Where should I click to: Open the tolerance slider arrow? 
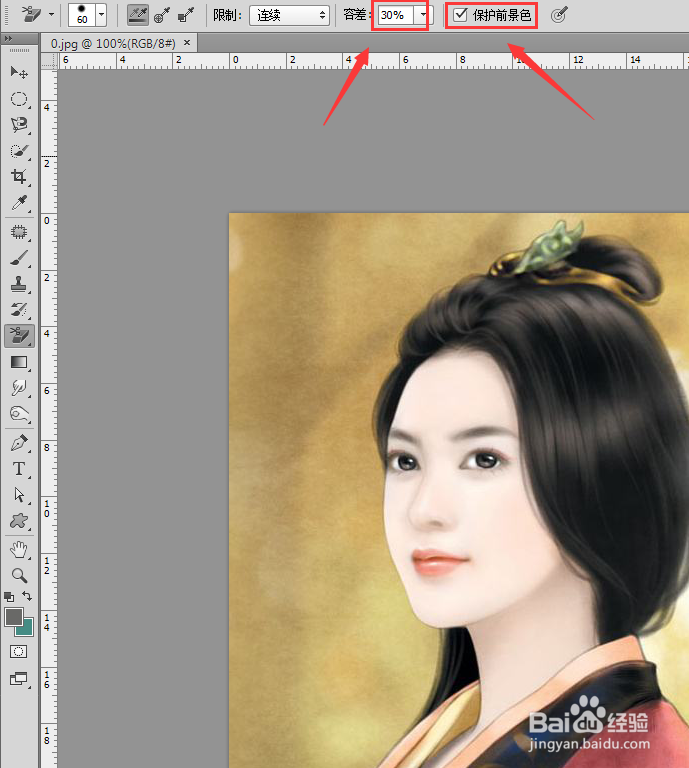(423, 15)
